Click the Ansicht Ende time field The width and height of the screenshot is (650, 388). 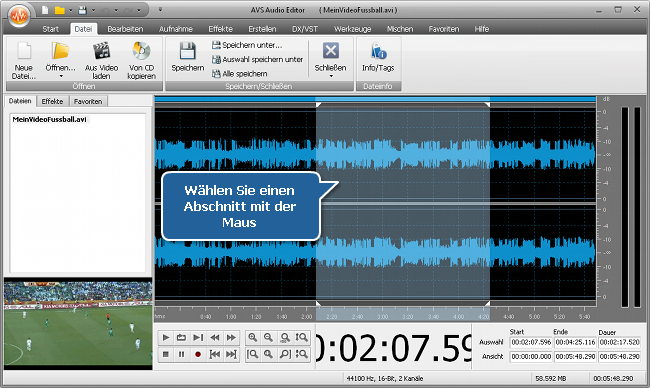tap(575, 356)
